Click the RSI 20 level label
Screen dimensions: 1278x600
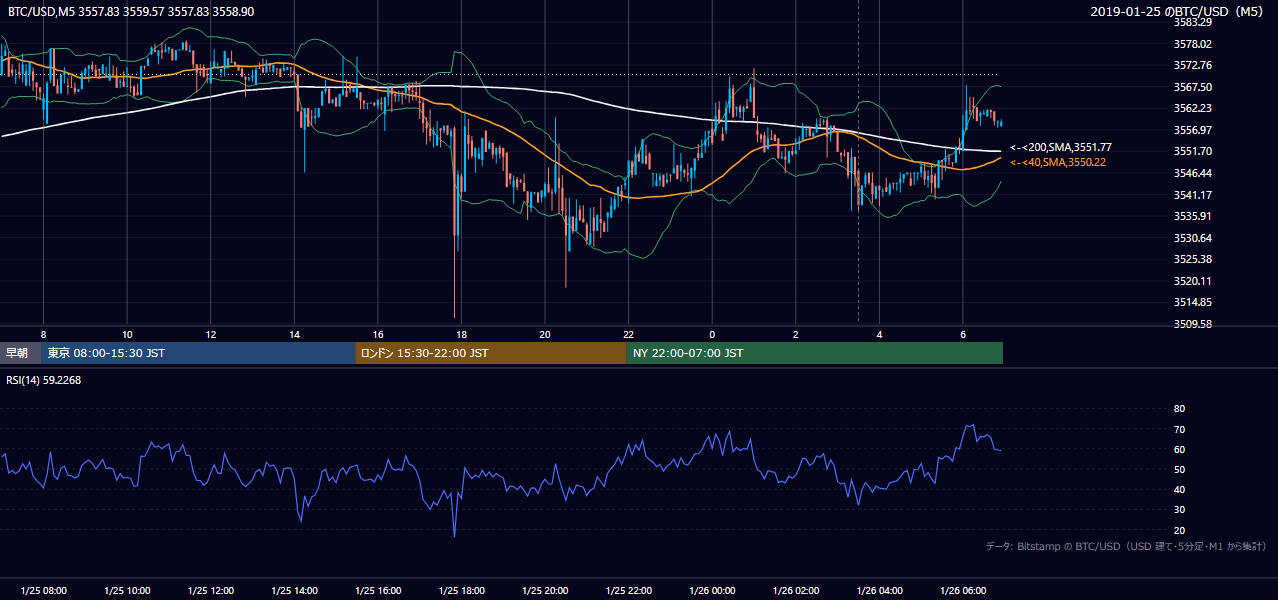(x=1179, y=530)
